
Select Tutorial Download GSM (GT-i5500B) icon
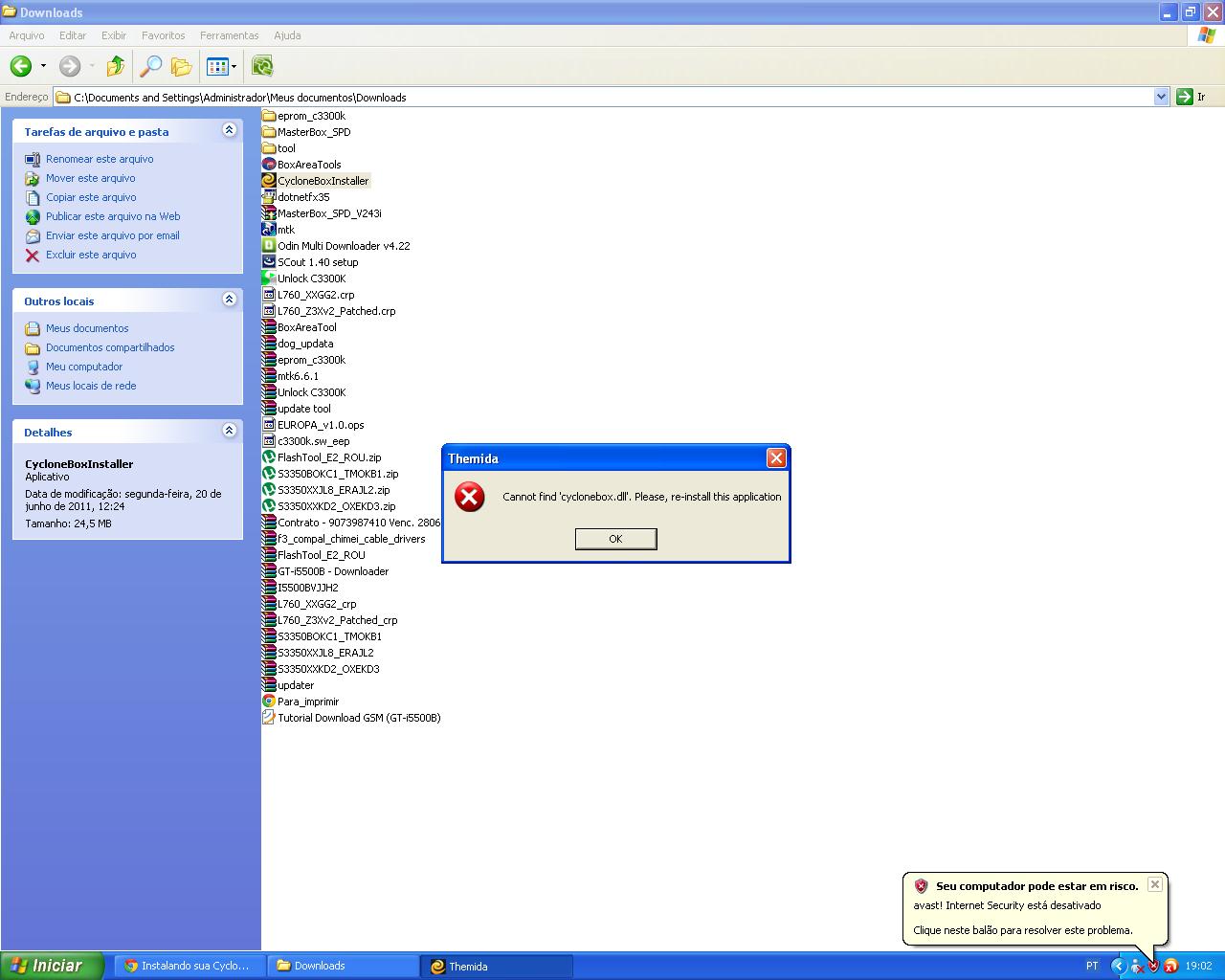[x=269, y=718]
